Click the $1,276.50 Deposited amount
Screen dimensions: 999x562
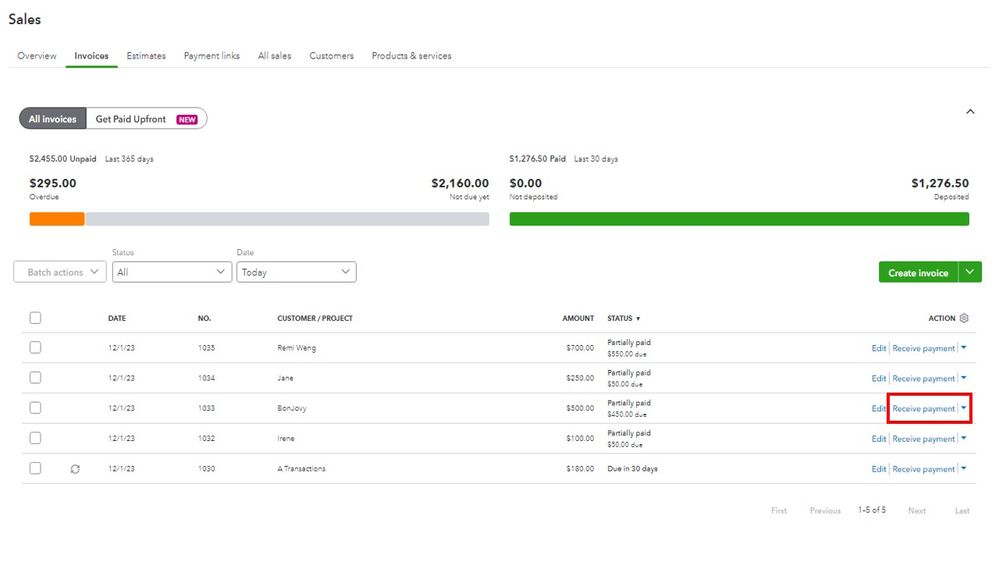coord(940,183)
